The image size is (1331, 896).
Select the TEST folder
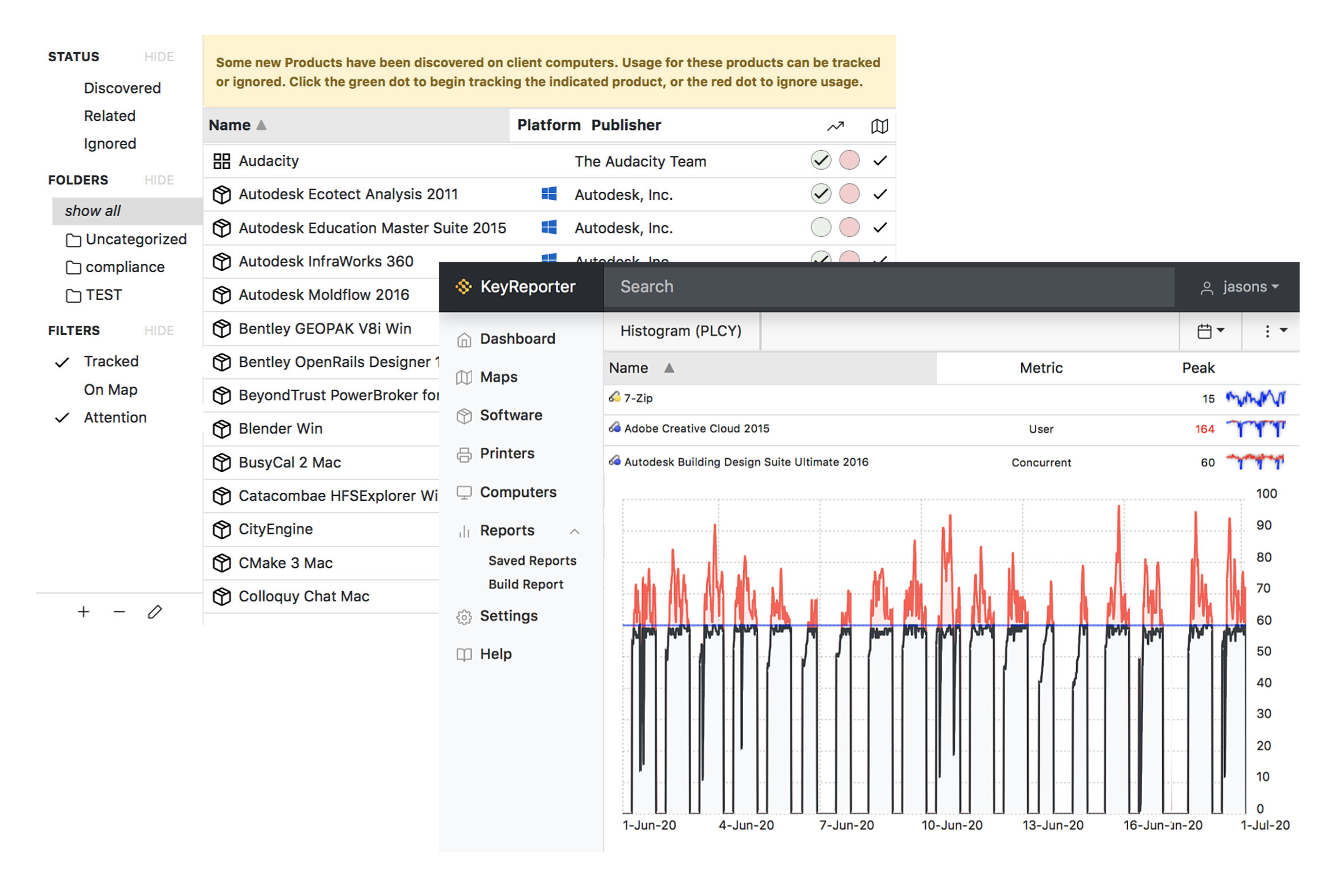pos(103,295)
